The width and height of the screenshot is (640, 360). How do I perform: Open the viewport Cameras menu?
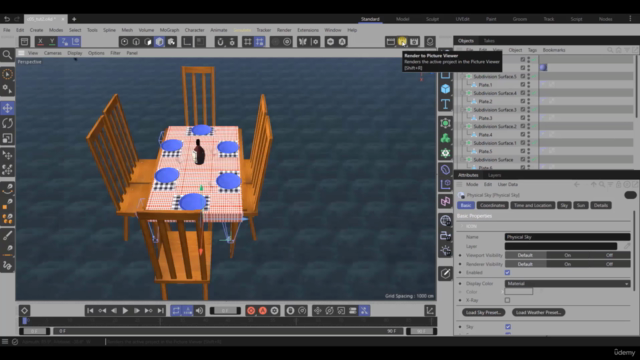(53, 53)
